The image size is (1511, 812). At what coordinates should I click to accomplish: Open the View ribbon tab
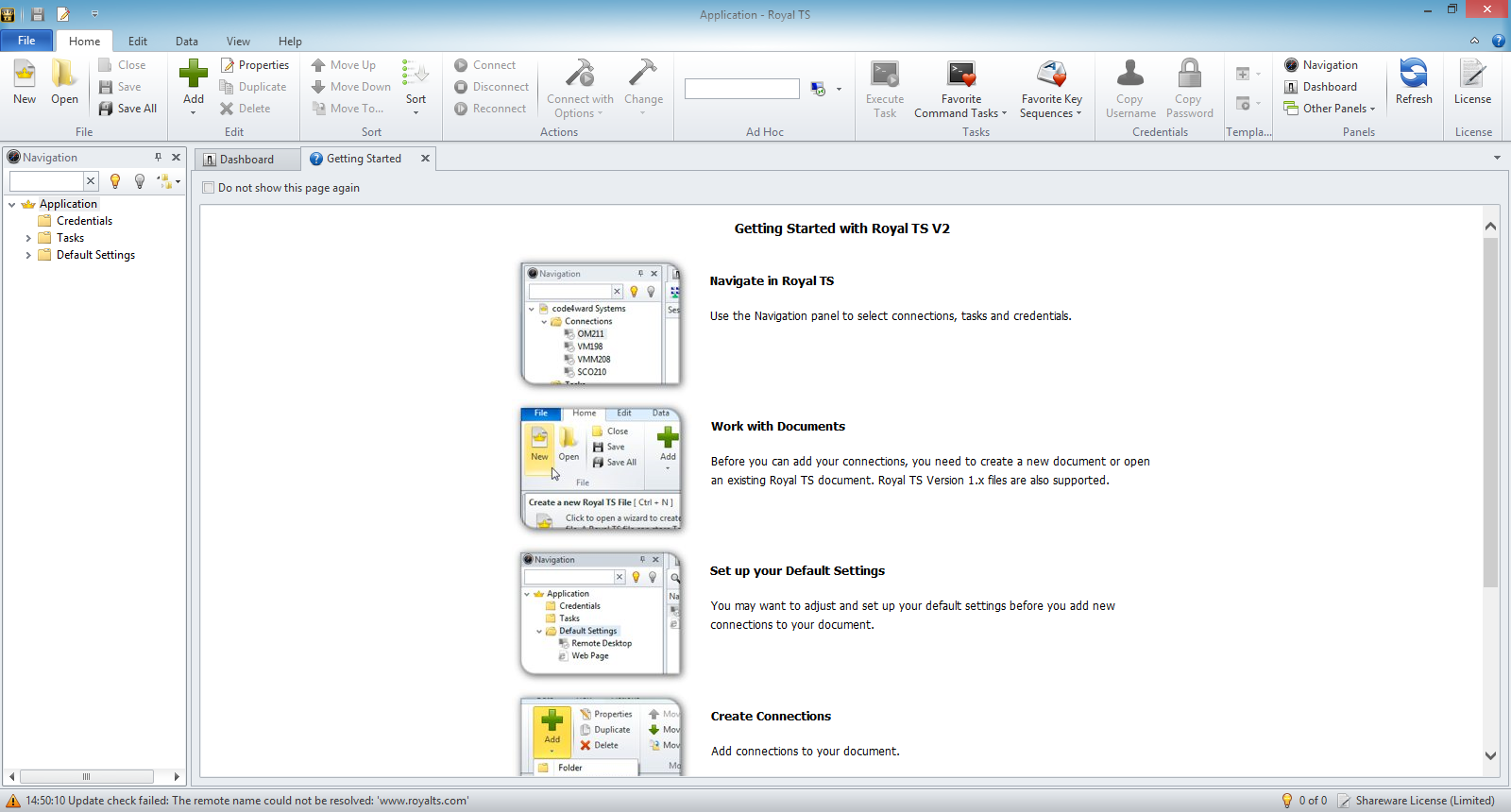pyautogui.click(x=238, y=42)
